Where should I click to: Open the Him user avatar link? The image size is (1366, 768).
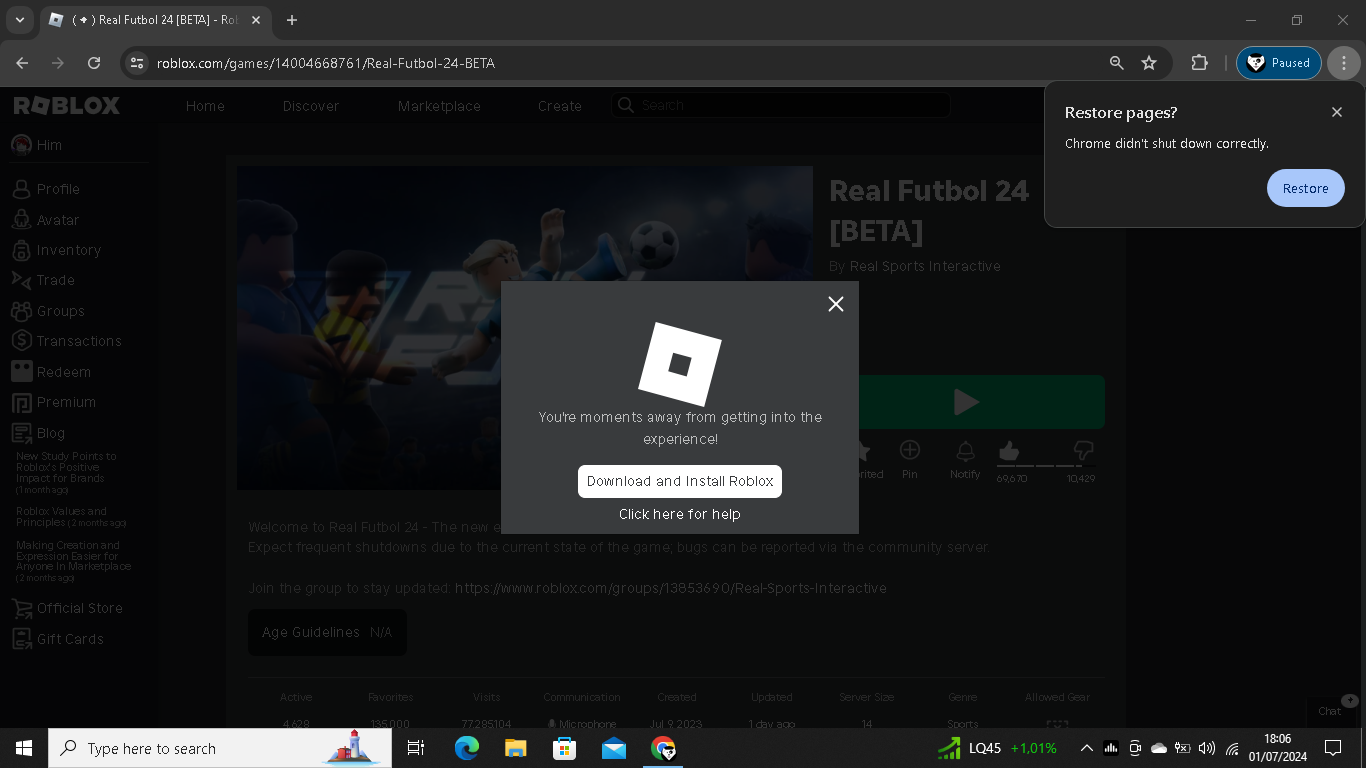click(37, 145)
